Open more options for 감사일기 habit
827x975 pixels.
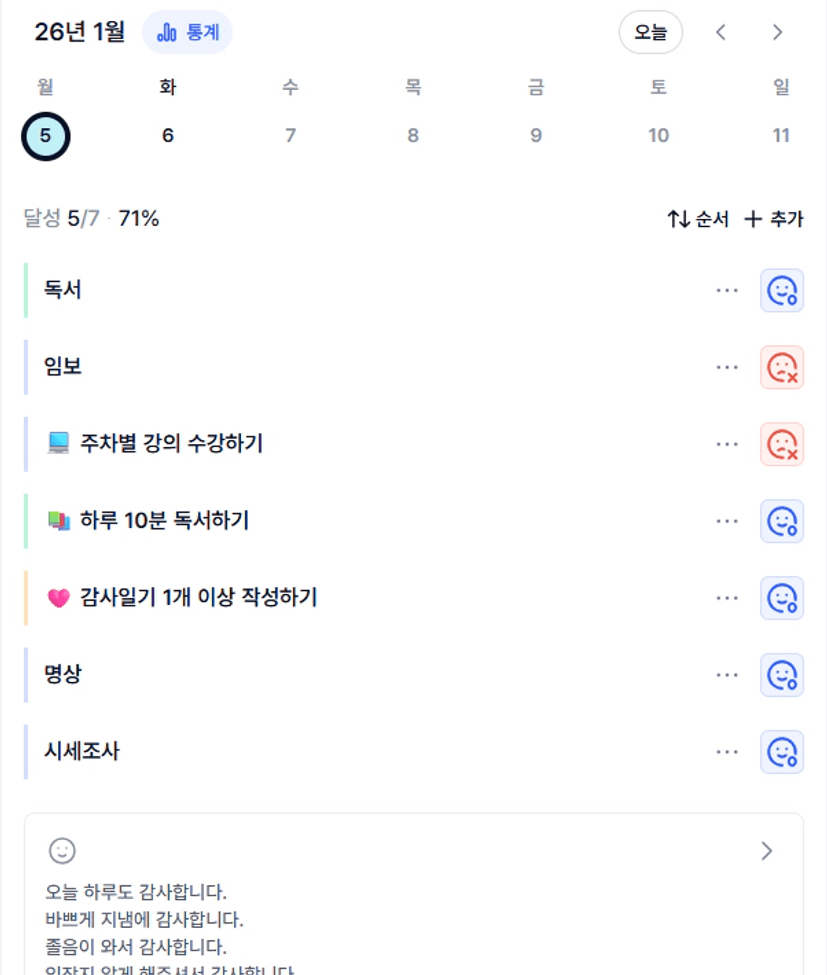(727, 598)
